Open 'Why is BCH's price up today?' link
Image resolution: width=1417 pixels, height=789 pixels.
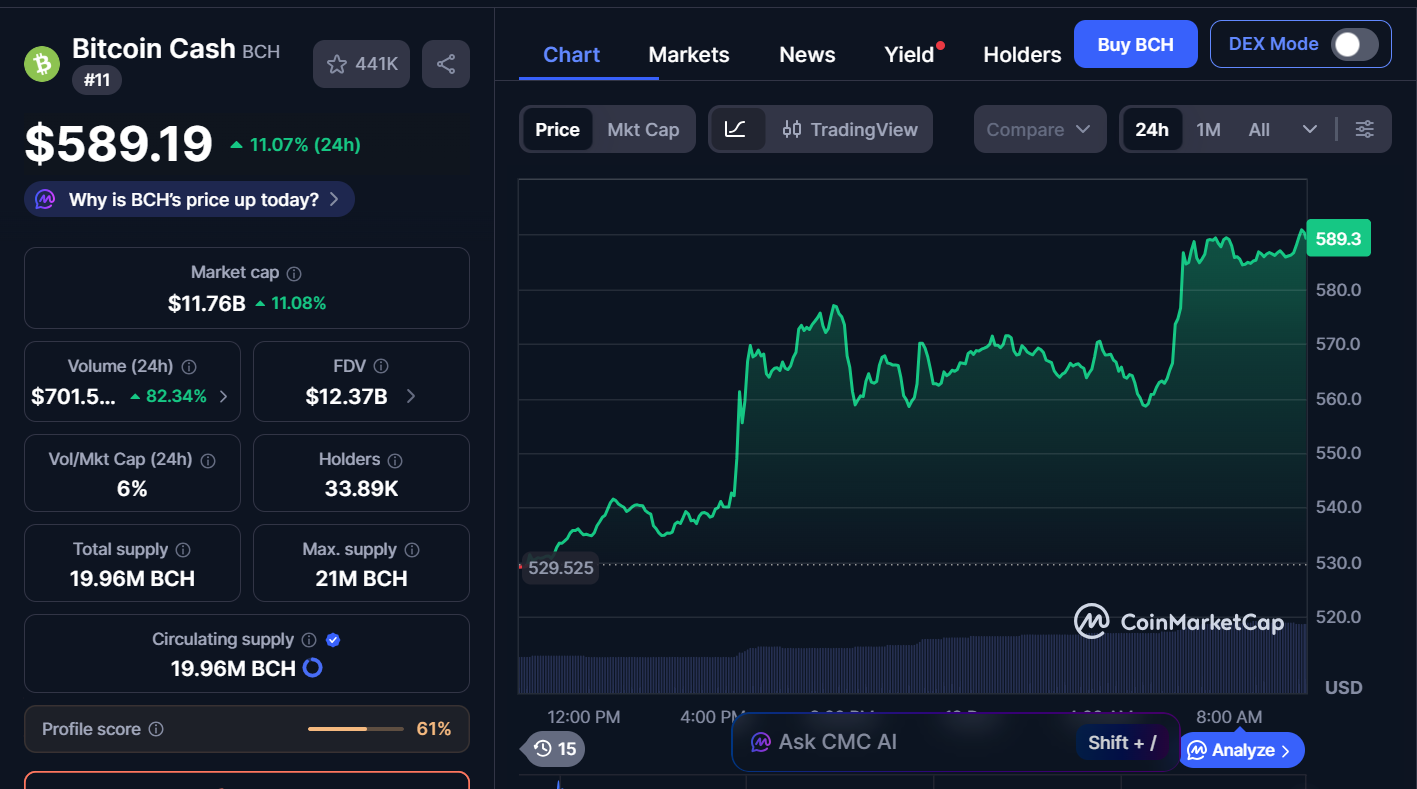point(189,199)
